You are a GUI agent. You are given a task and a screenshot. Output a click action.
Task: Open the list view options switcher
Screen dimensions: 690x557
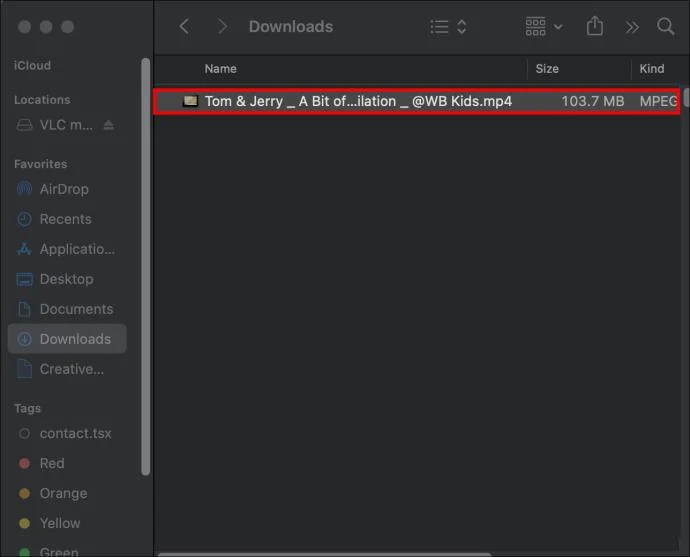[448, 27]
